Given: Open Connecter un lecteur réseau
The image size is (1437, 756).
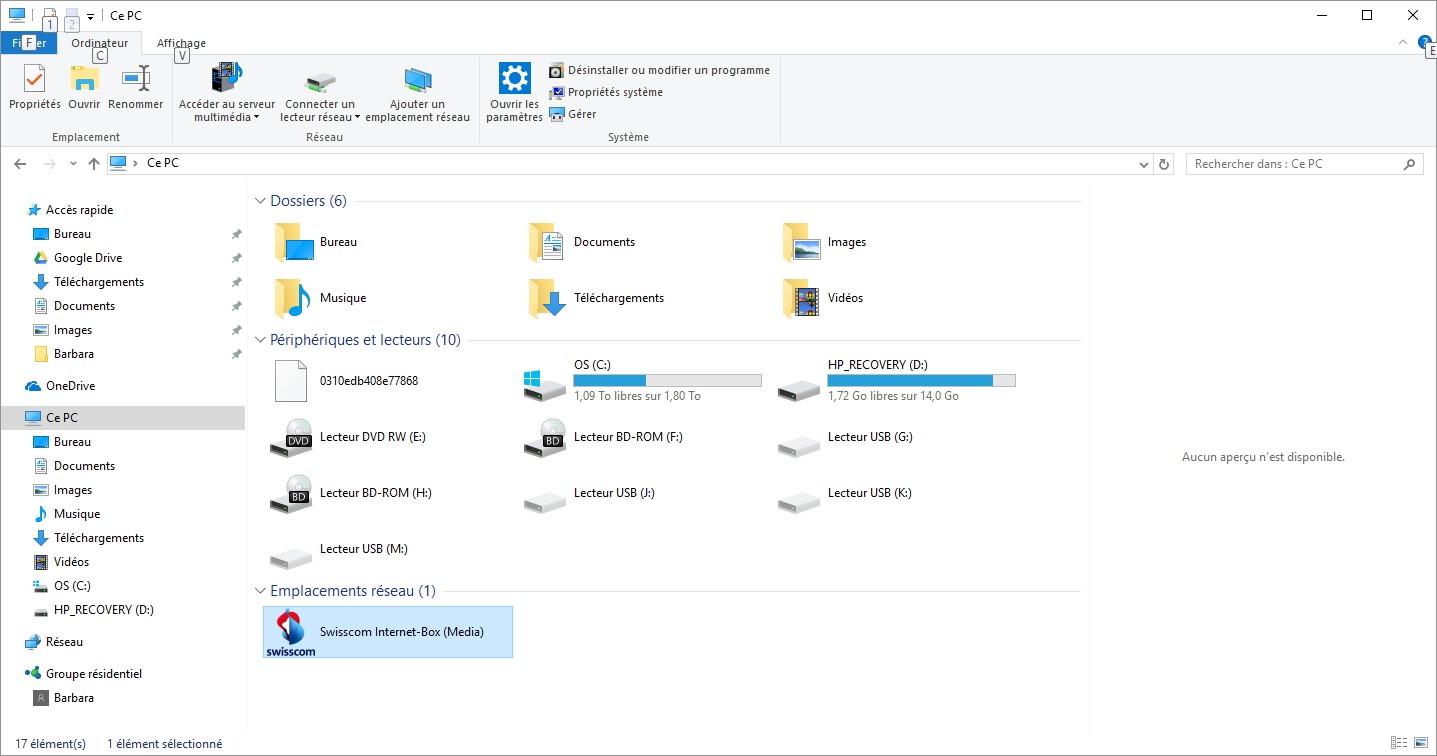Looking at the screenshot, I should (320, 81).
